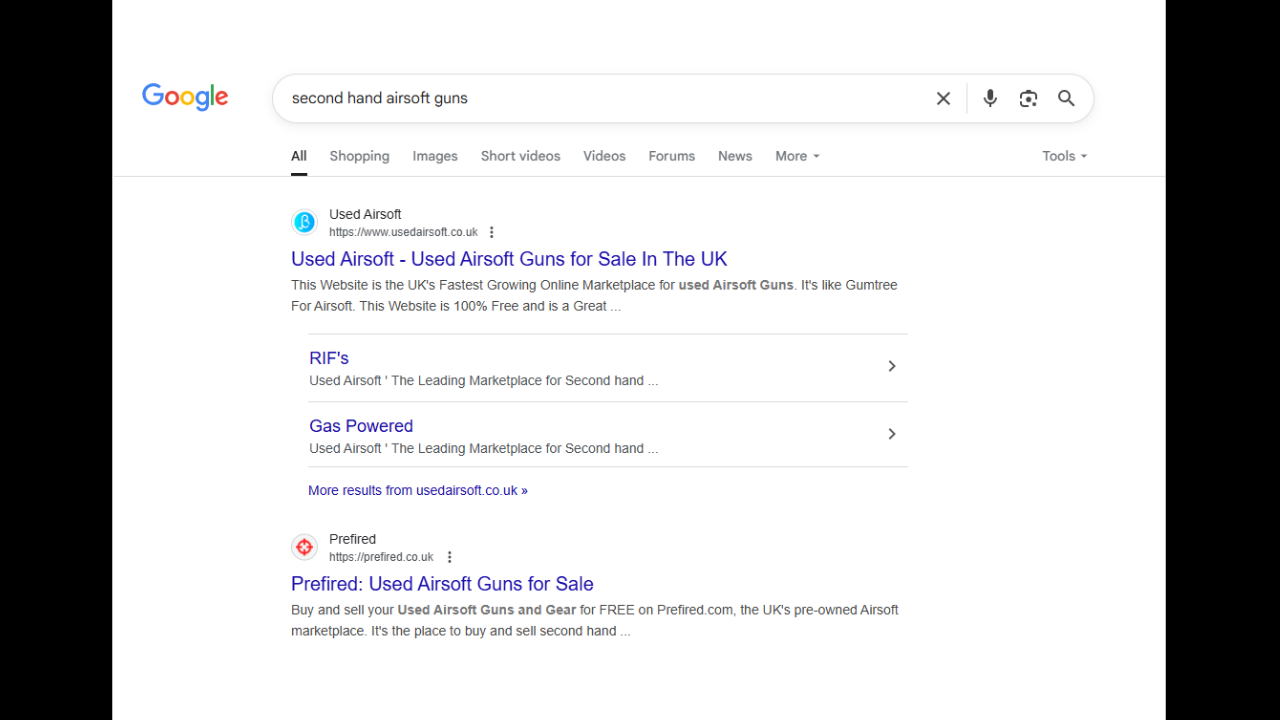Image resolution: width=1280 pixels, height=720 pixels.
Task: Switch to the Short videos tab
Action: pos(520,156)
